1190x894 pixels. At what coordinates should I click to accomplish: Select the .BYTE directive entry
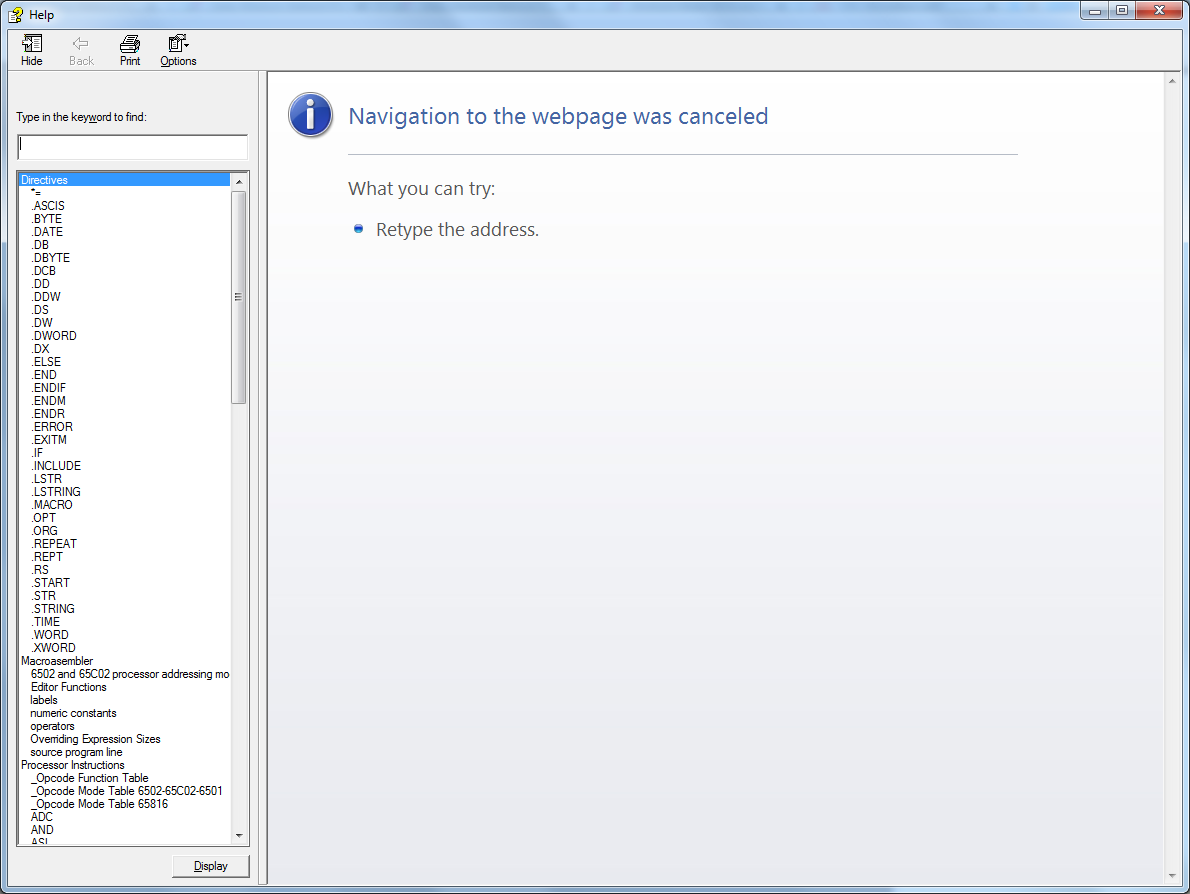click(x=47, y=219)
